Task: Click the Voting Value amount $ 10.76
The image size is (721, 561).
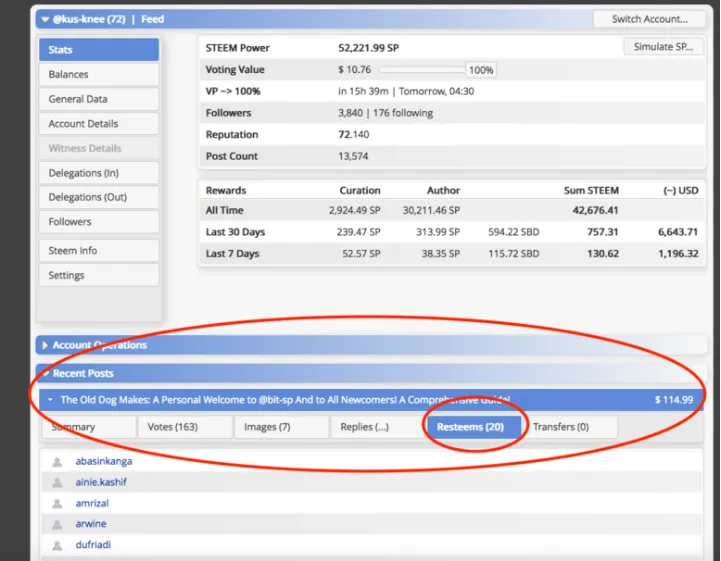Action: tap(355, 70)
